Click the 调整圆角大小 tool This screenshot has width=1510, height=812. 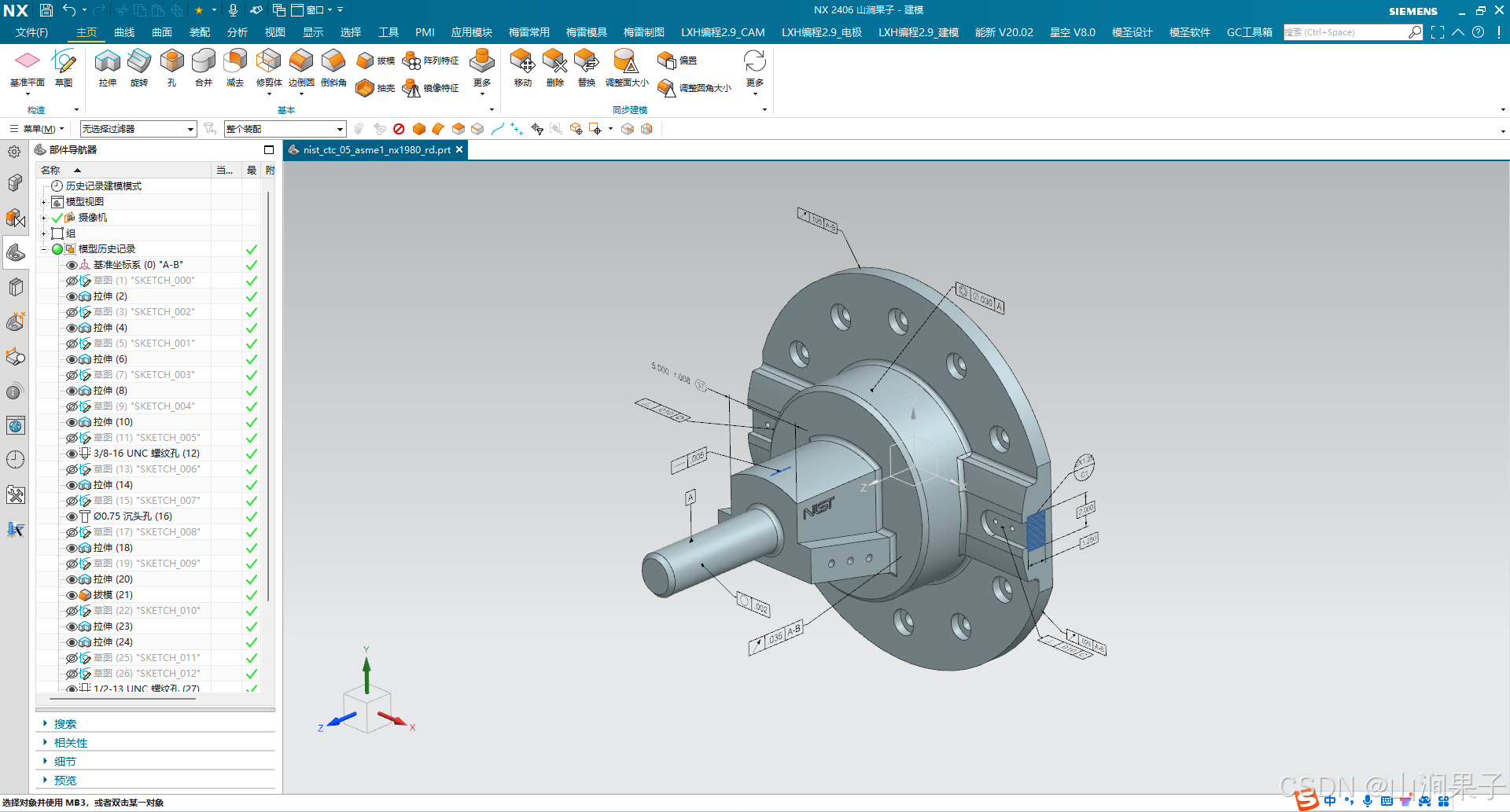pos(694,88)
